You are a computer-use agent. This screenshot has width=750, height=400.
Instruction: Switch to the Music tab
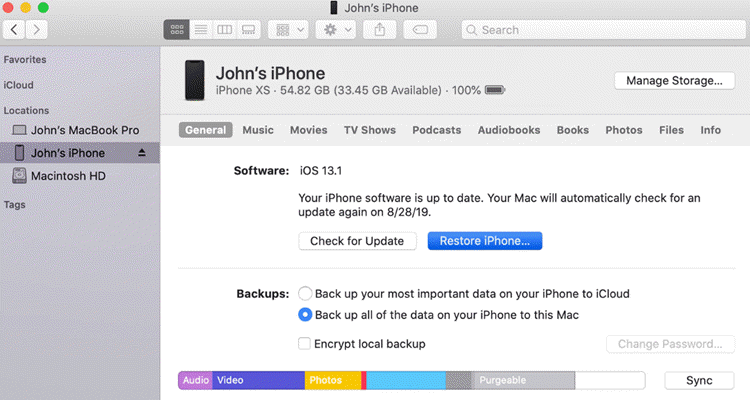258,130
